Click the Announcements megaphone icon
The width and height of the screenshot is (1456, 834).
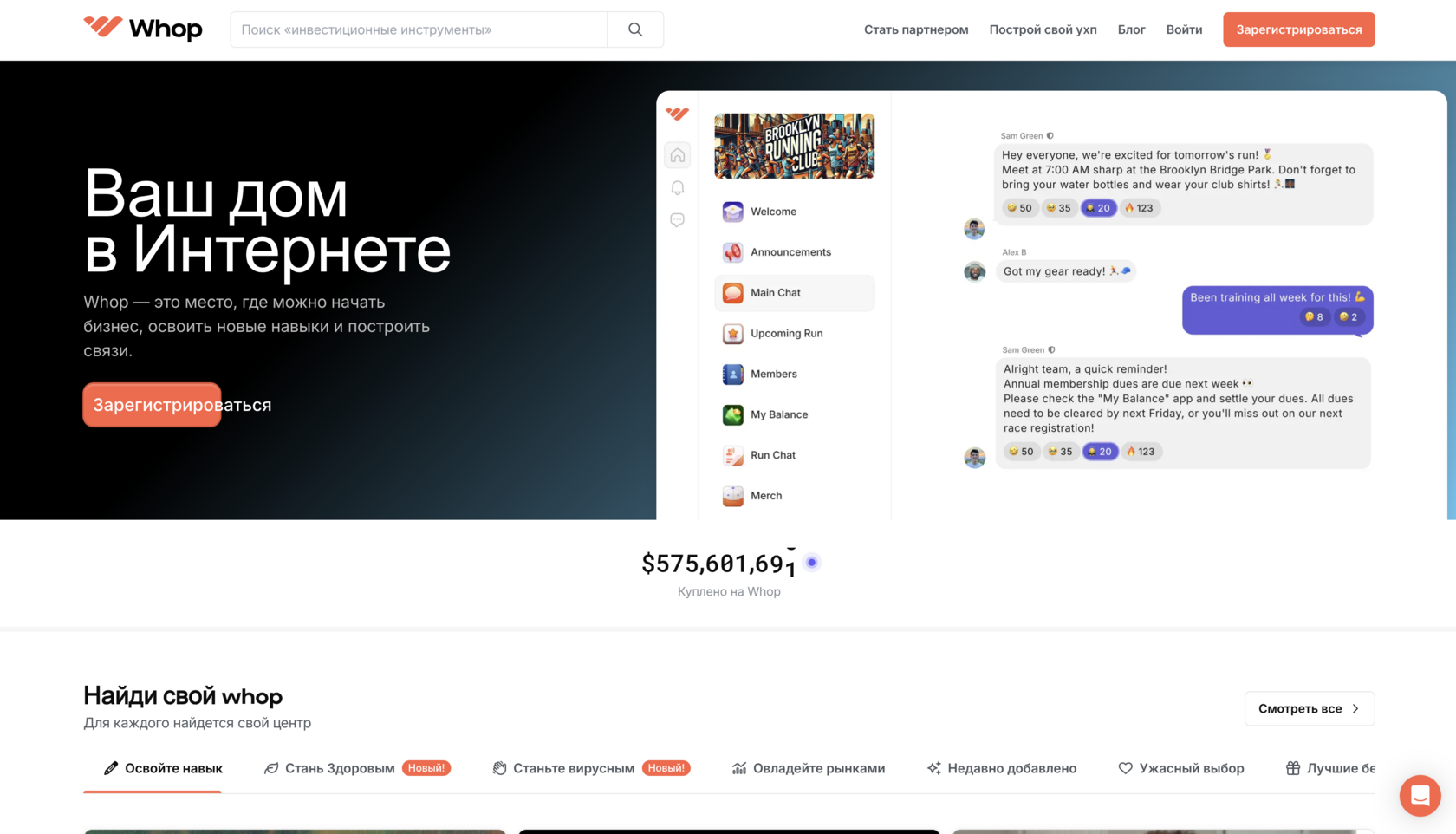click(x=733, y=252)
